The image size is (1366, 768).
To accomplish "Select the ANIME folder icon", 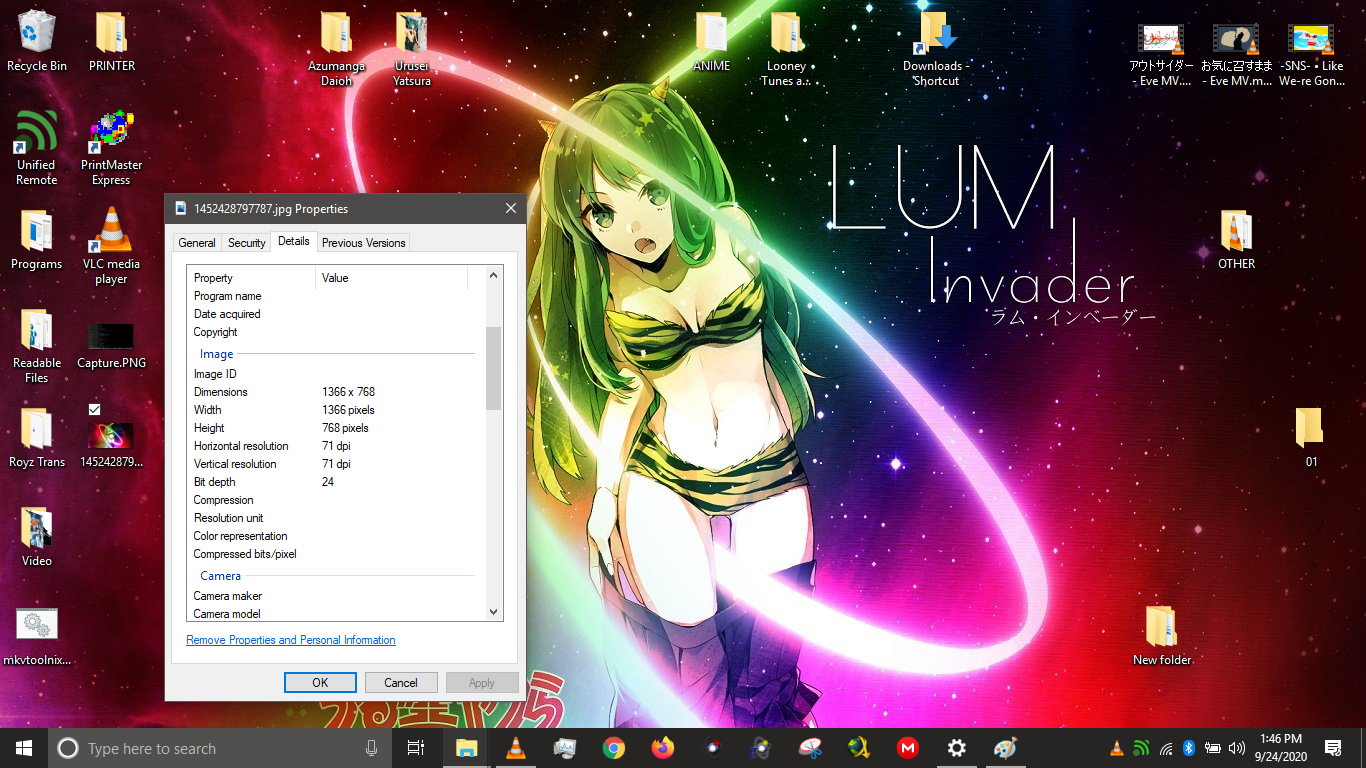I will point(712,41).
